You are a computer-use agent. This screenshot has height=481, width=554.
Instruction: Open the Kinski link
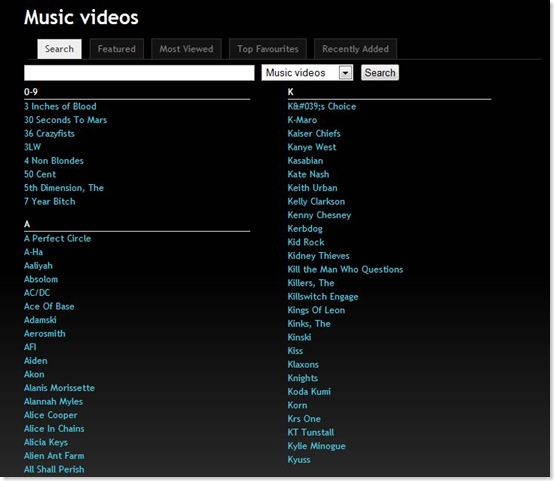pyautogui.click(x=299, y=337)
